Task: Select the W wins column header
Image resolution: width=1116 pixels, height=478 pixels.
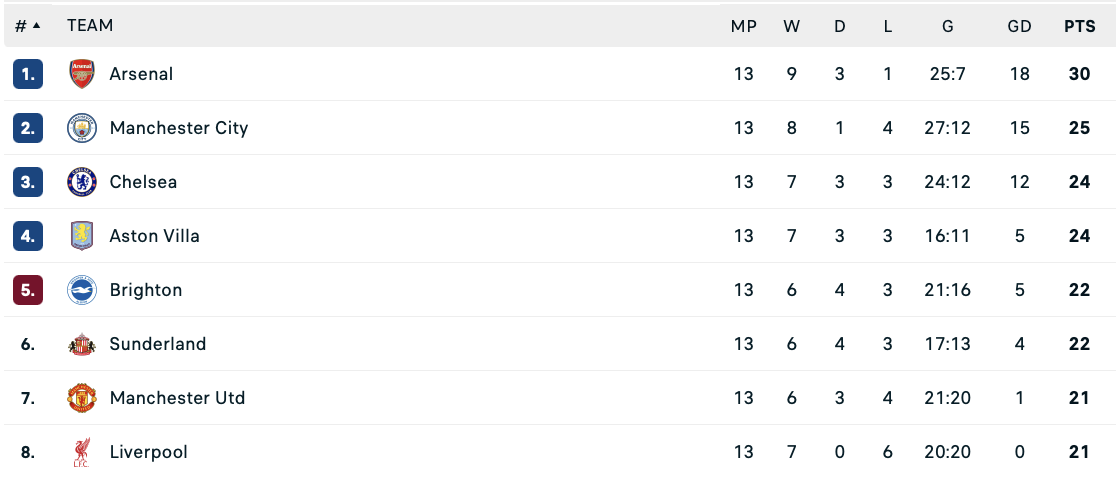Action: pos(791,26)
